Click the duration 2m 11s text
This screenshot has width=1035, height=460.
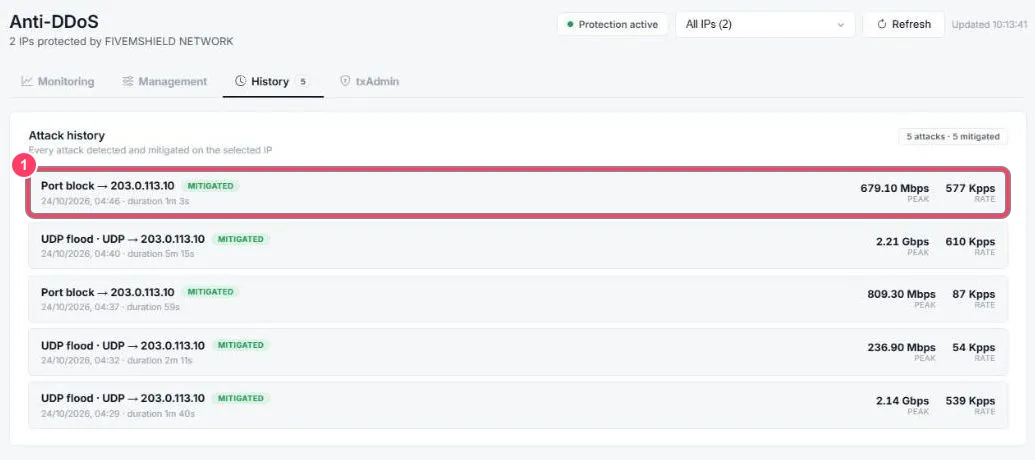[x=160, y=360]
